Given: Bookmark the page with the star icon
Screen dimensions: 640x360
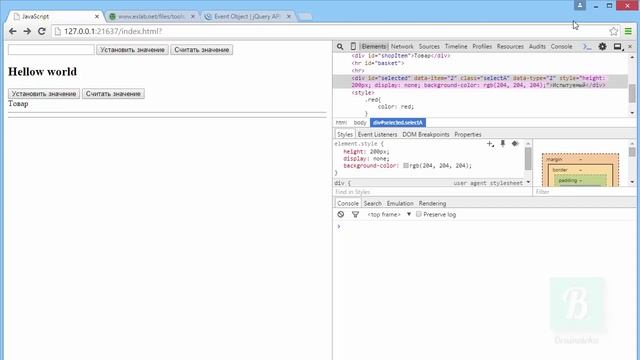Looking at the screenshot, I should pos(613,31).
